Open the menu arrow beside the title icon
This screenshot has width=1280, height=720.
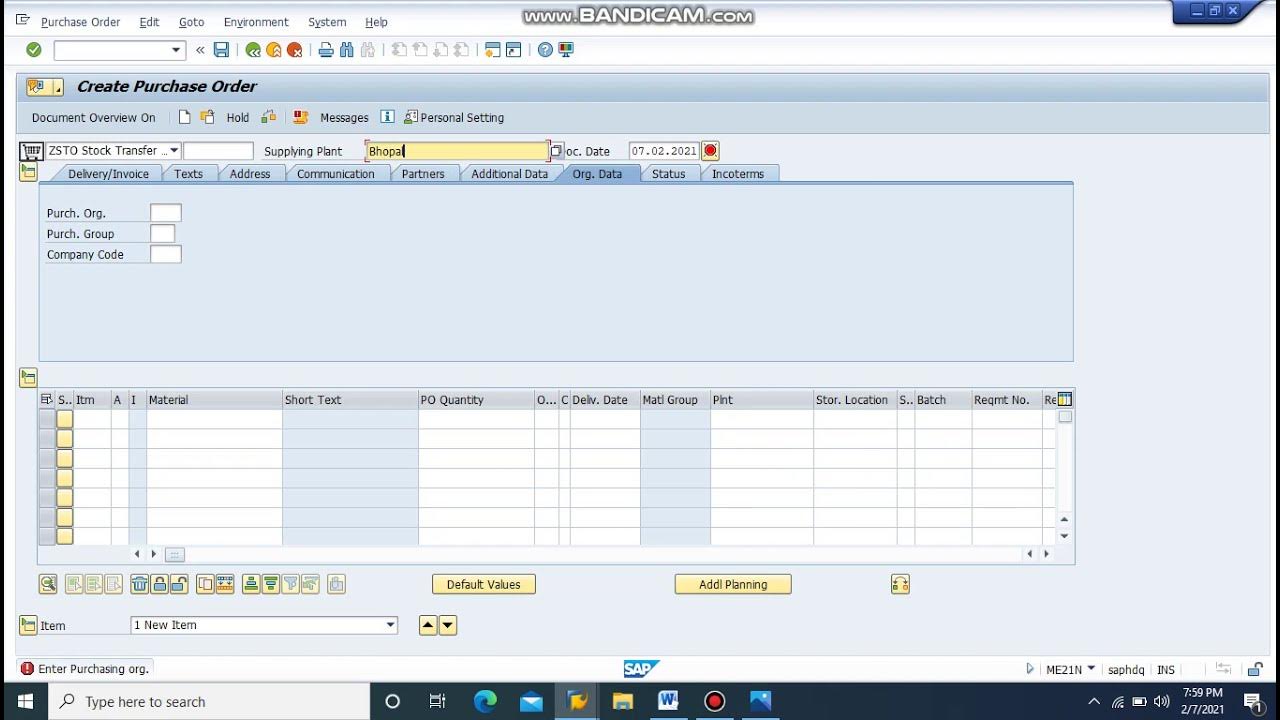click(x=58, y=87)
